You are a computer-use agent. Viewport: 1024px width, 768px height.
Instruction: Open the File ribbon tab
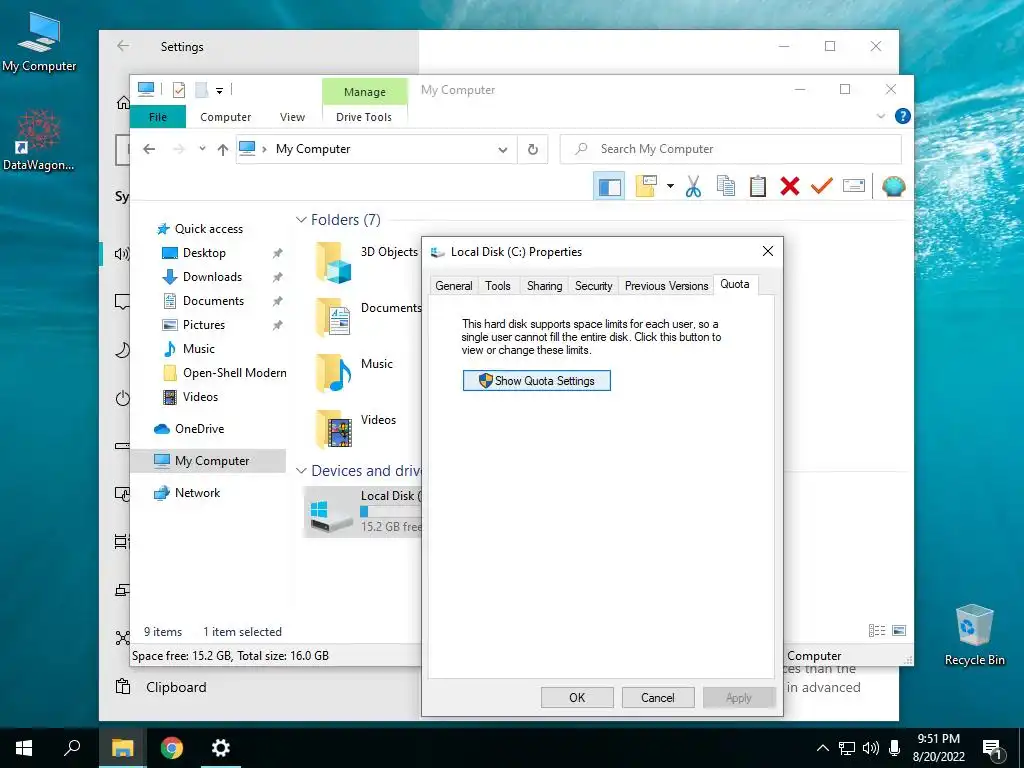pyautogui.click(x=158, y=117)
